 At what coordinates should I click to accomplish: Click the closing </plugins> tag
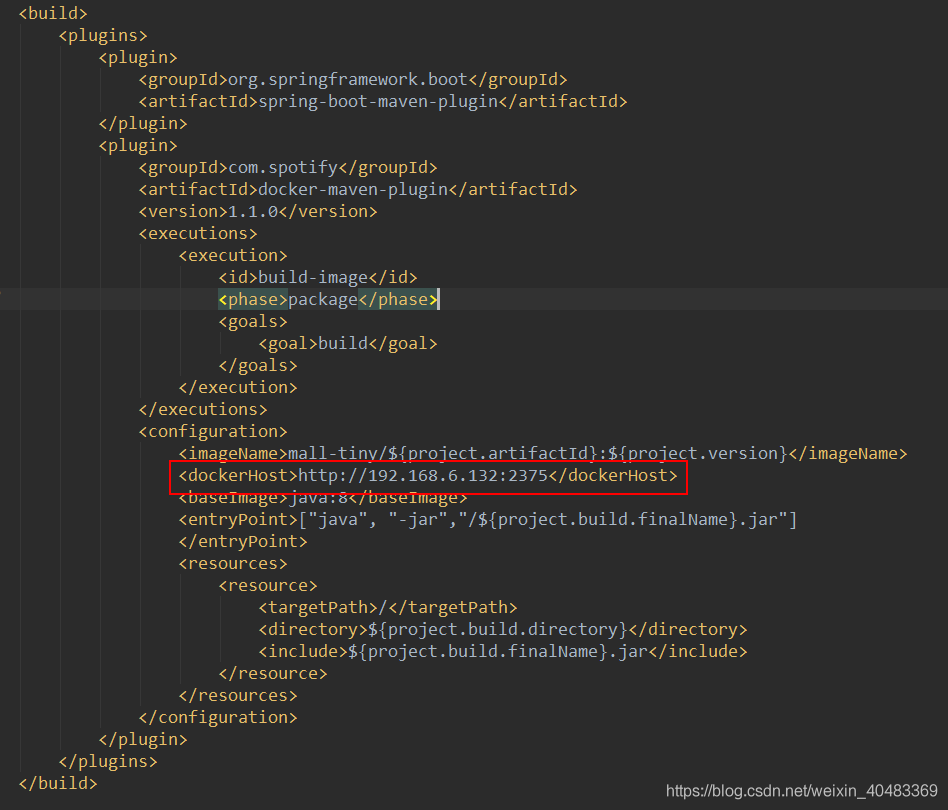tap(108, 762)
